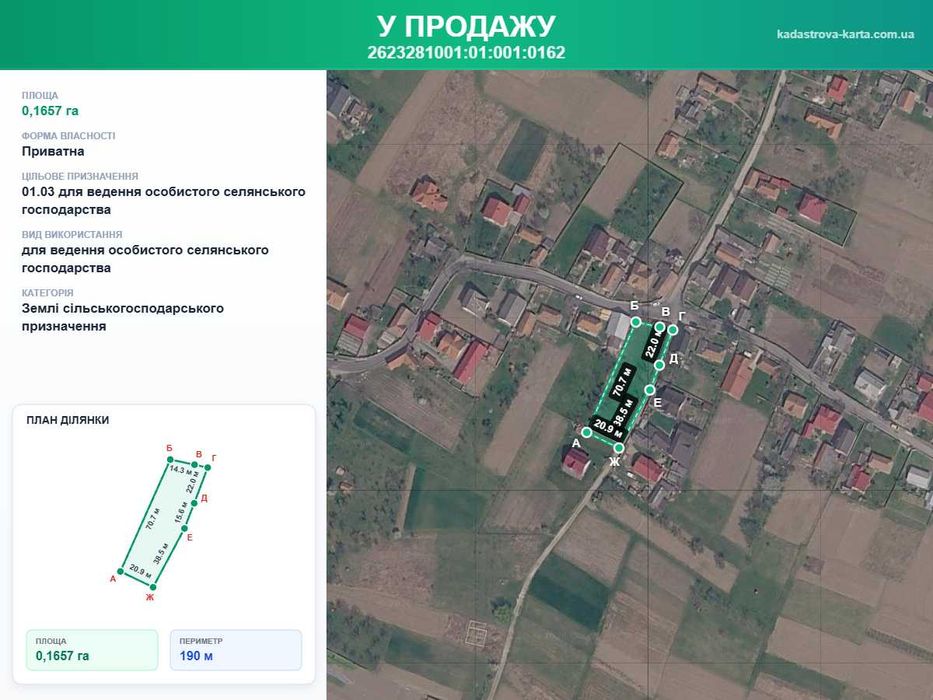Click the ЦІЛЬОВЕ ПРИЗНАЧЕННЯ label
Screen dimensions: 933x700
(80, 176)
